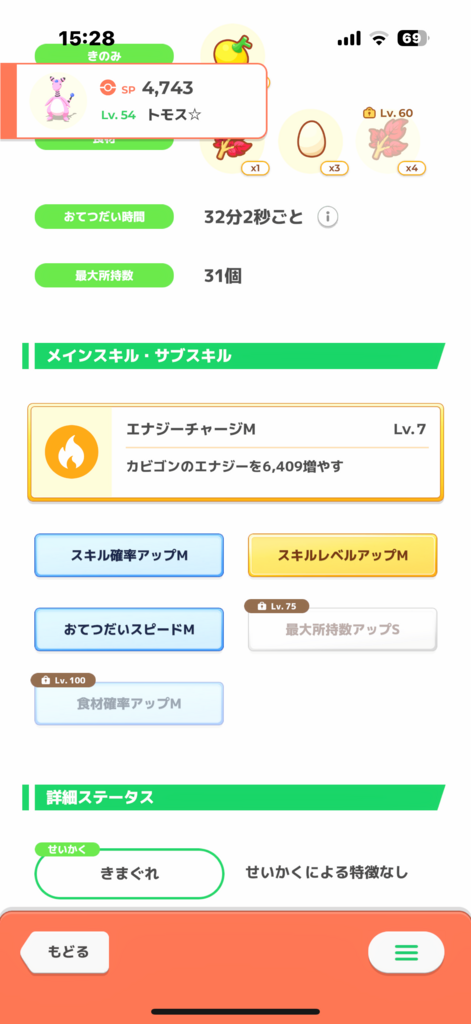The width and height of the screenshot is (471, 1024).
Task: Tap the きまぐれ nature box
Action: pos(129,873)
